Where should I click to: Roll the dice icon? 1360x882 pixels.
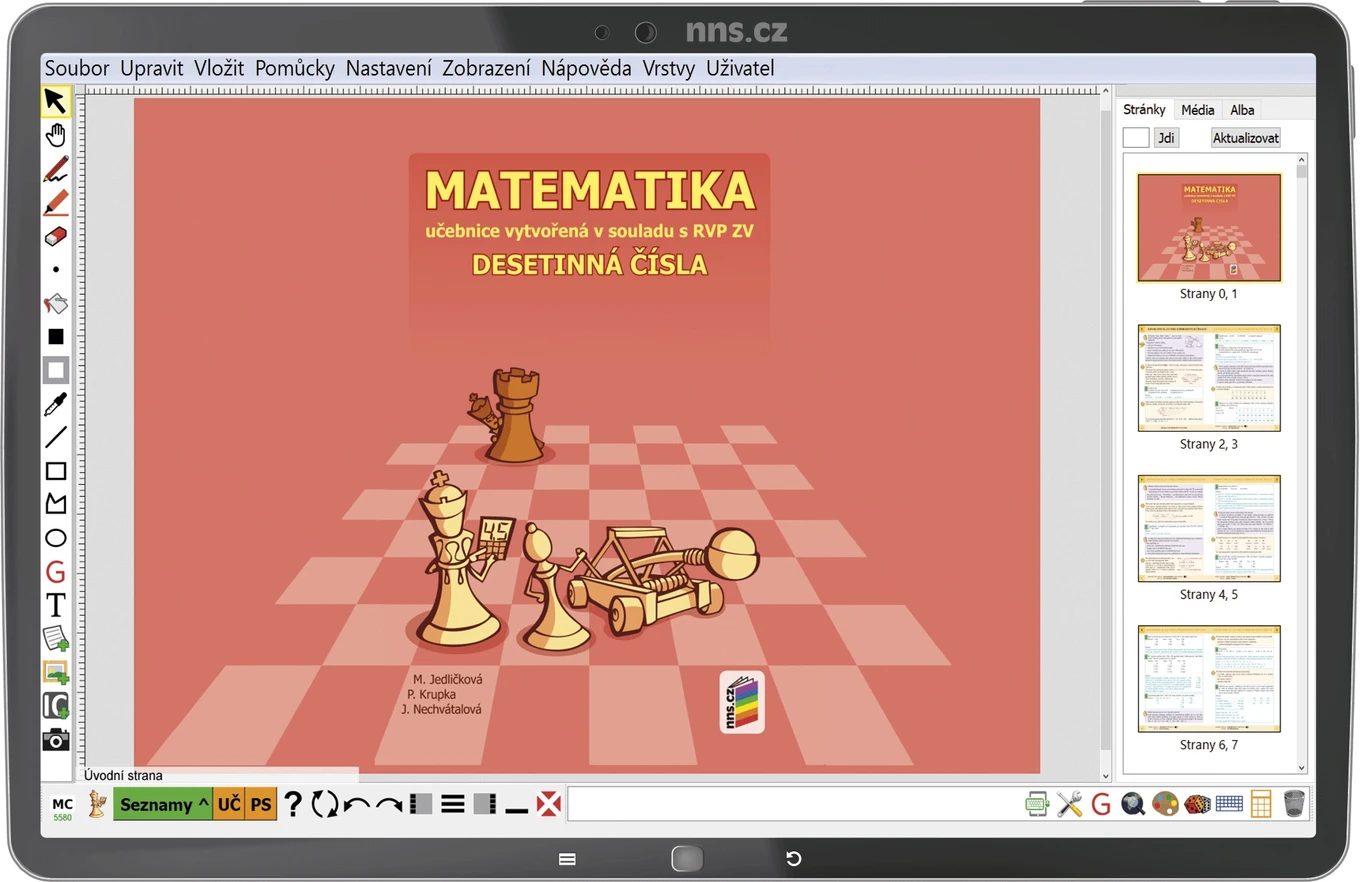(1197, 804)
